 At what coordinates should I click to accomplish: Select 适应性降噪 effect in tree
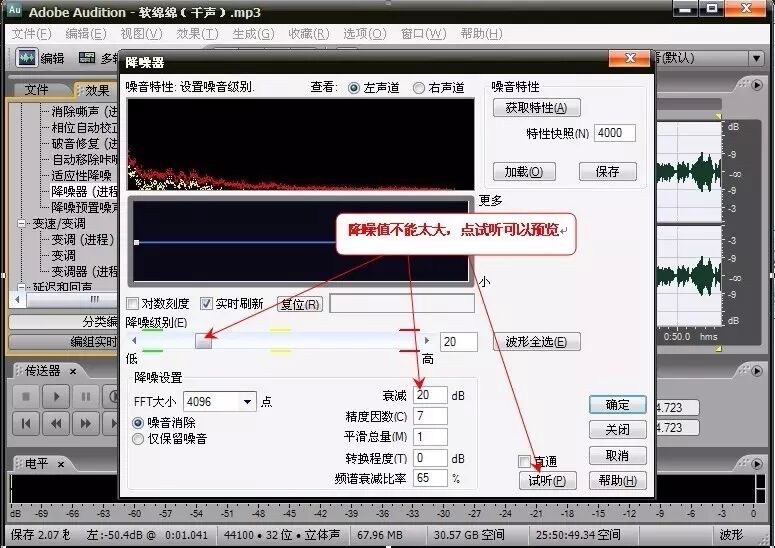[82, 175]
